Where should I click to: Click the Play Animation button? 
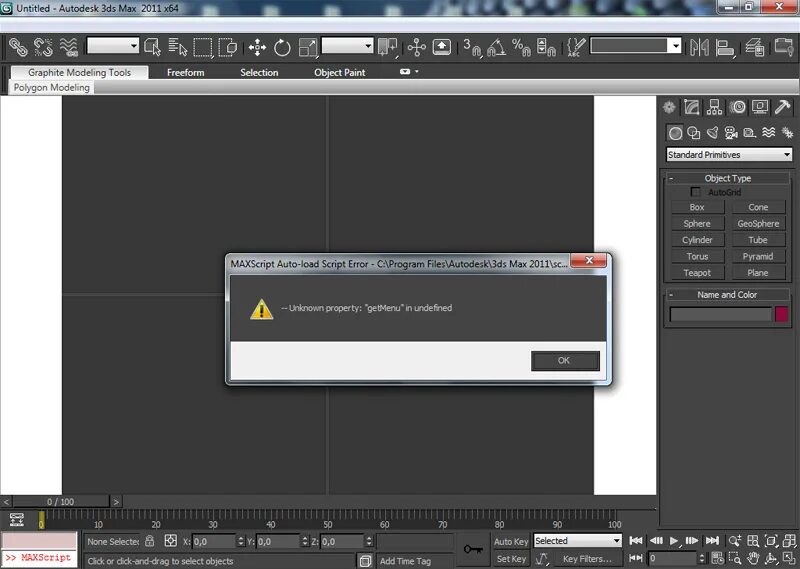point(673,540)
